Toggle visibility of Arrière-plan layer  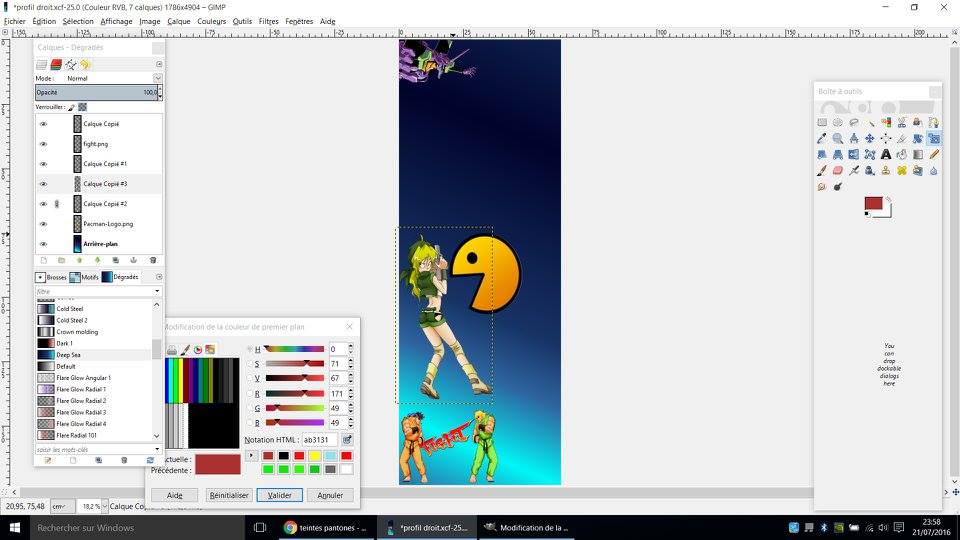coord(43,244)
